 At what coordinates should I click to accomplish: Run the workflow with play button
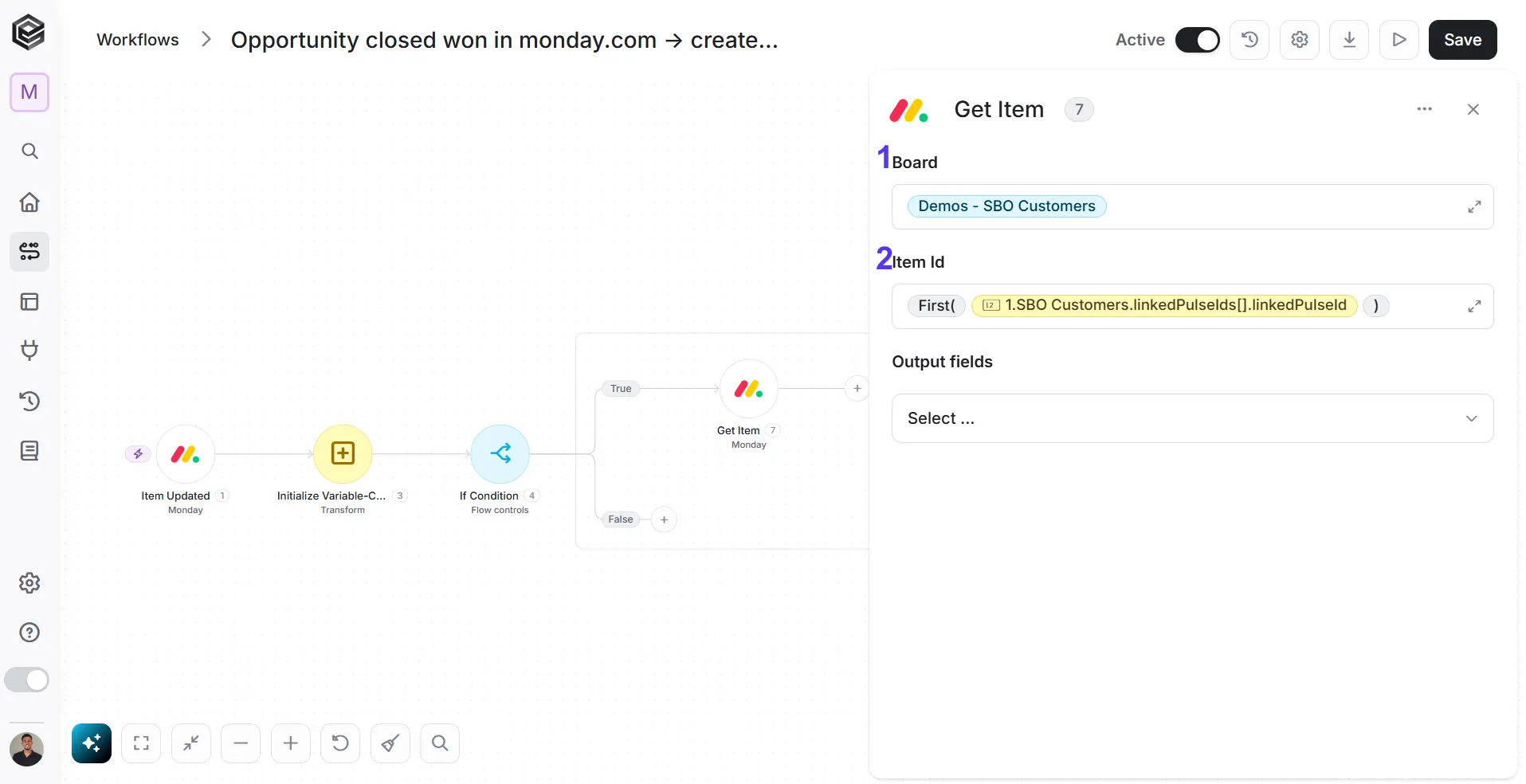(1399, 40)
